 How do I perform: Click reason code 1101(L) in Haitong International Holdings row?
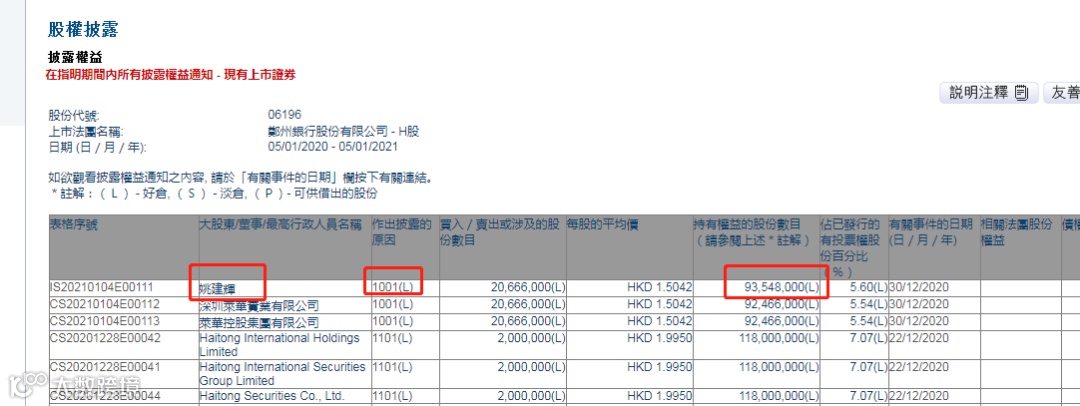[x=393, y=338]
